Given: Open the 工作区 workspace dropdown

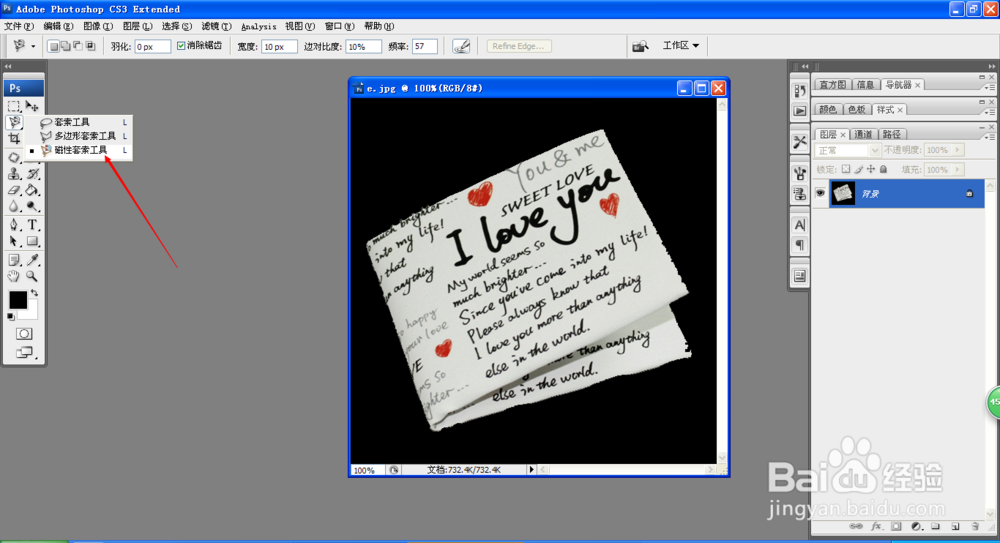Looking at the screenshot, I should point(680,46).
